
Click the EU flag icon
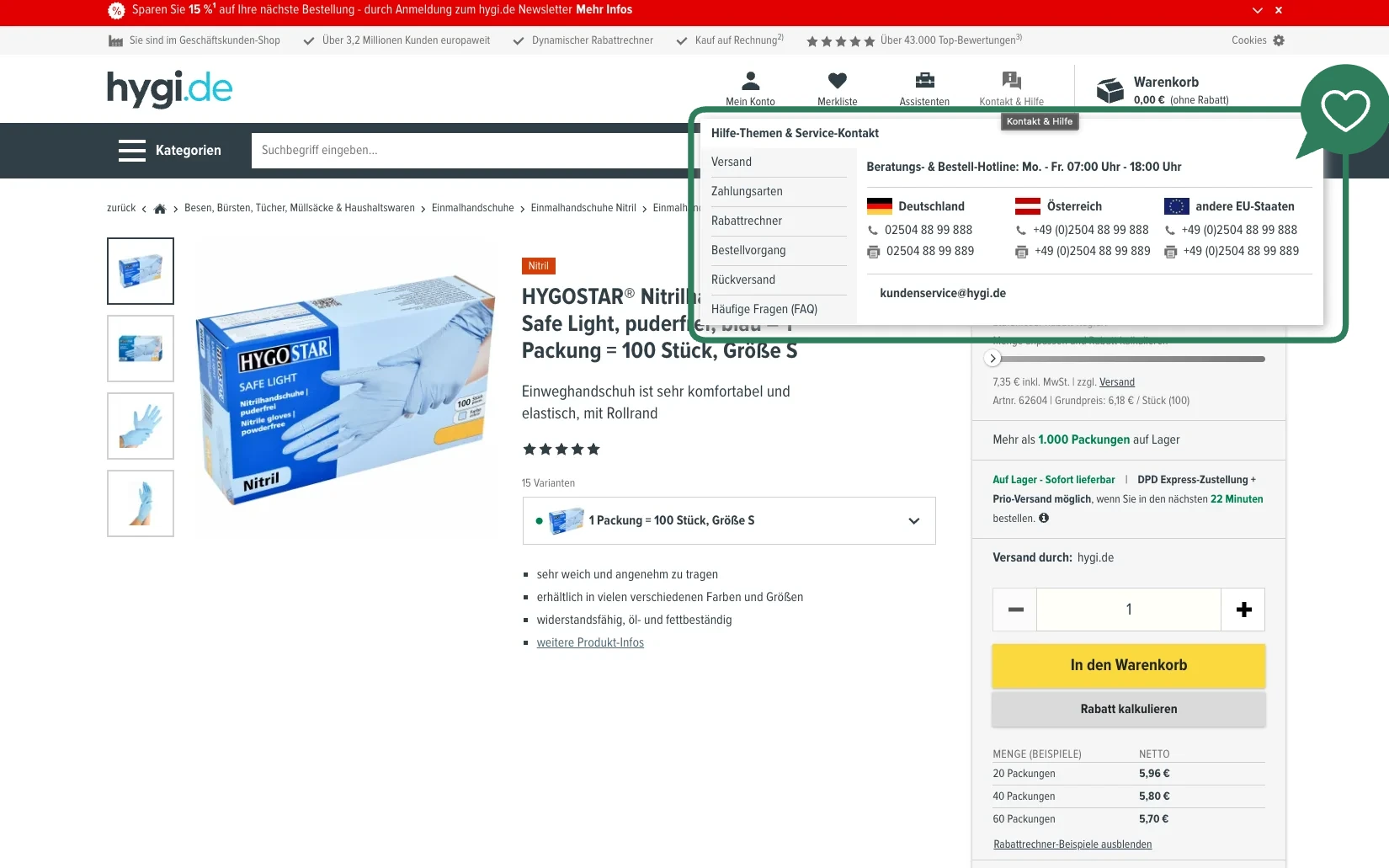tap(1176, 206)
